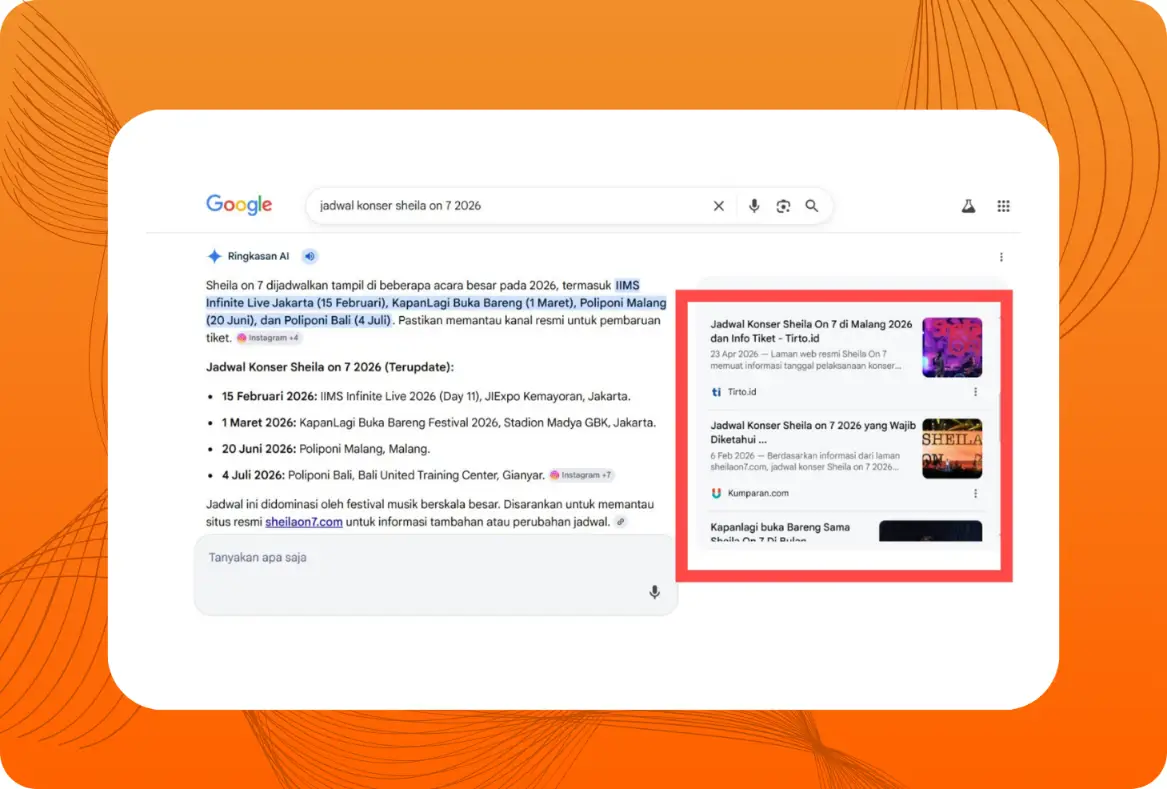This screenshot has height=789, width=1167.
Task: Click the Tirto.id source label
Action: 741,392
